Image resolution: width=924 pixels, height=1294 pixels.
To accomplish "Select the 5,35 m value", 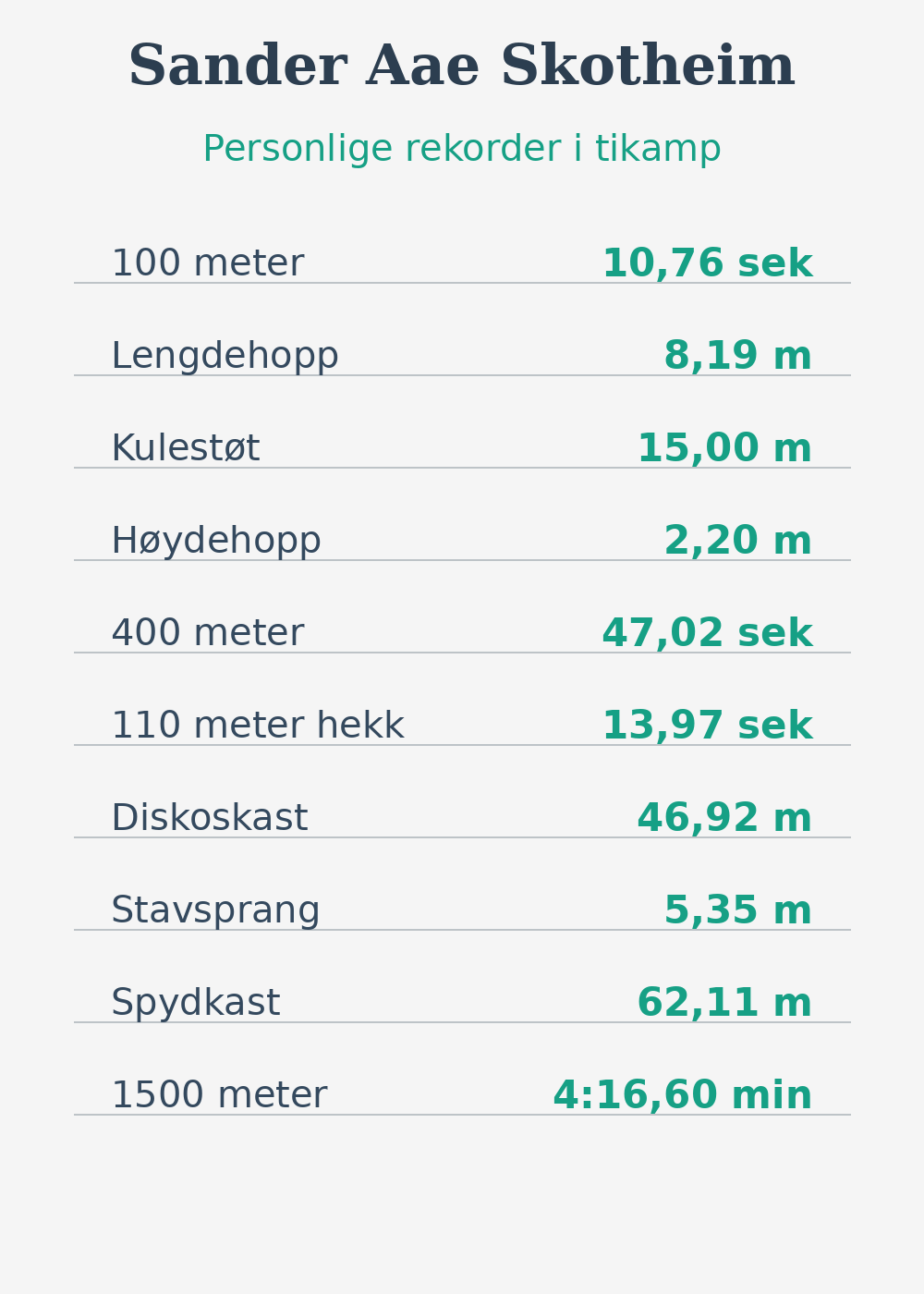I will (737, 911).
